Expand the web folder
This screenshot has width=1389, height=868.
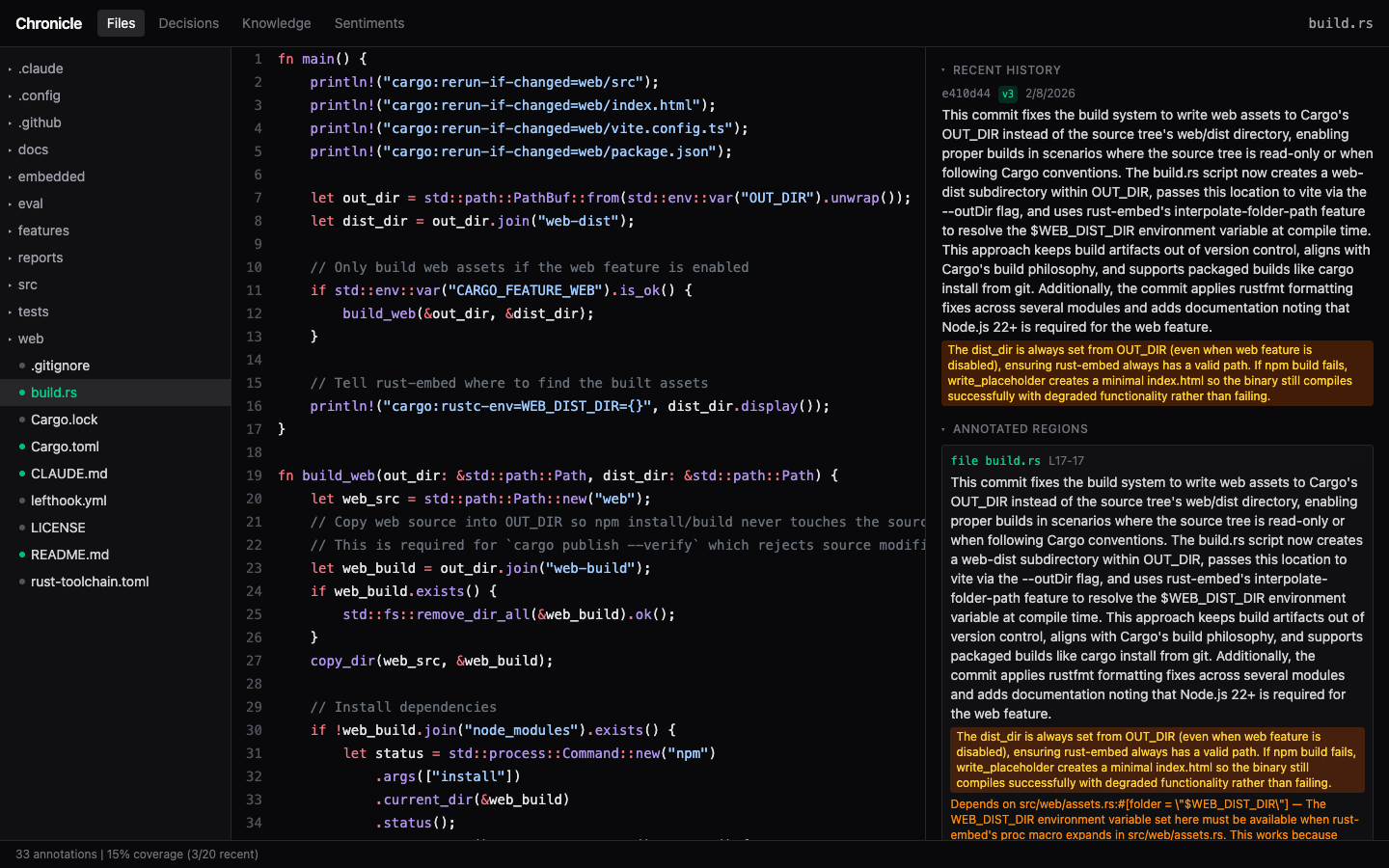[x=115, y=339]
